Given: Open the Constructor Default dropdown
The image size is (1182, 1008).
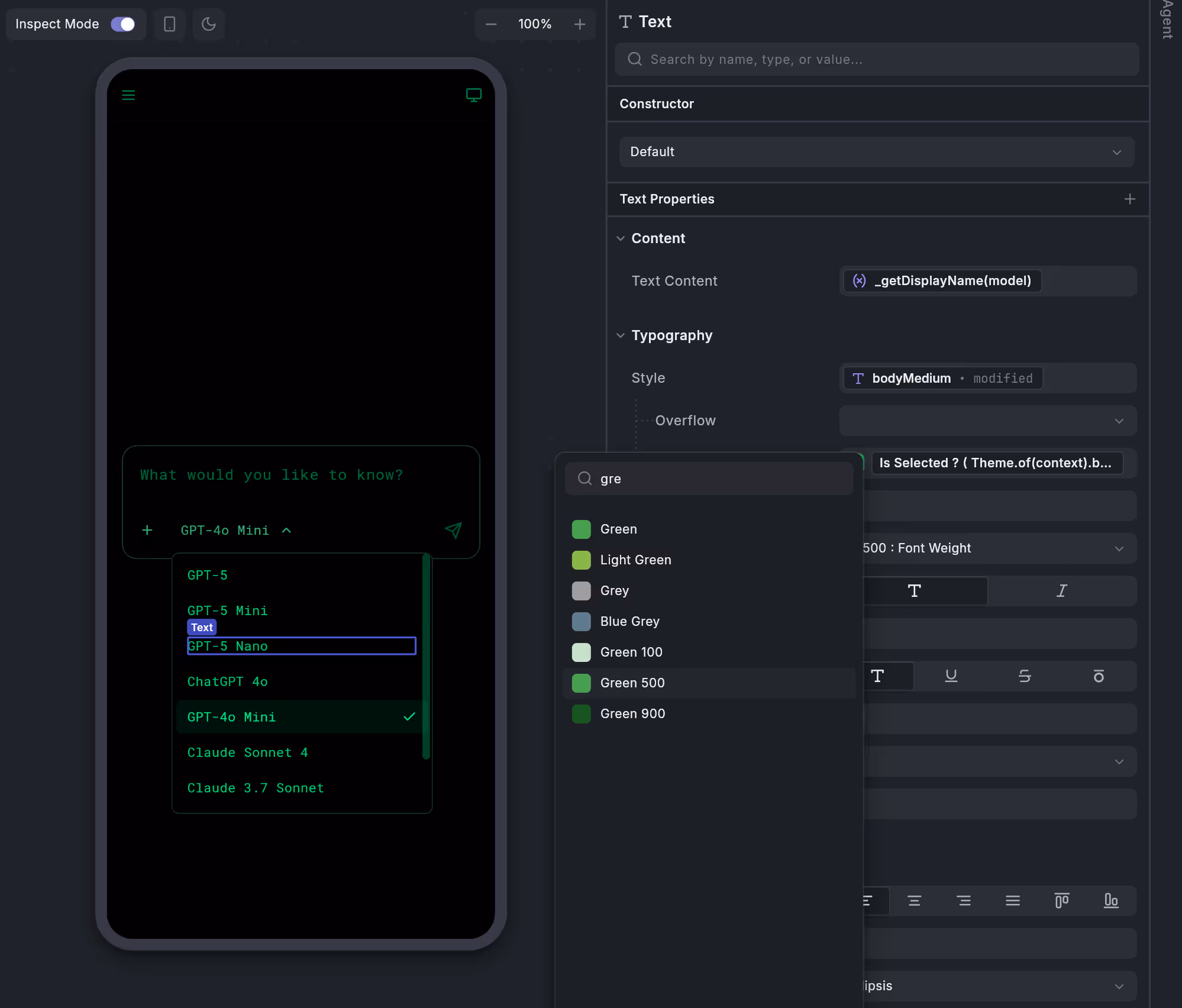Looking at the screenshot, I should 876,152.
